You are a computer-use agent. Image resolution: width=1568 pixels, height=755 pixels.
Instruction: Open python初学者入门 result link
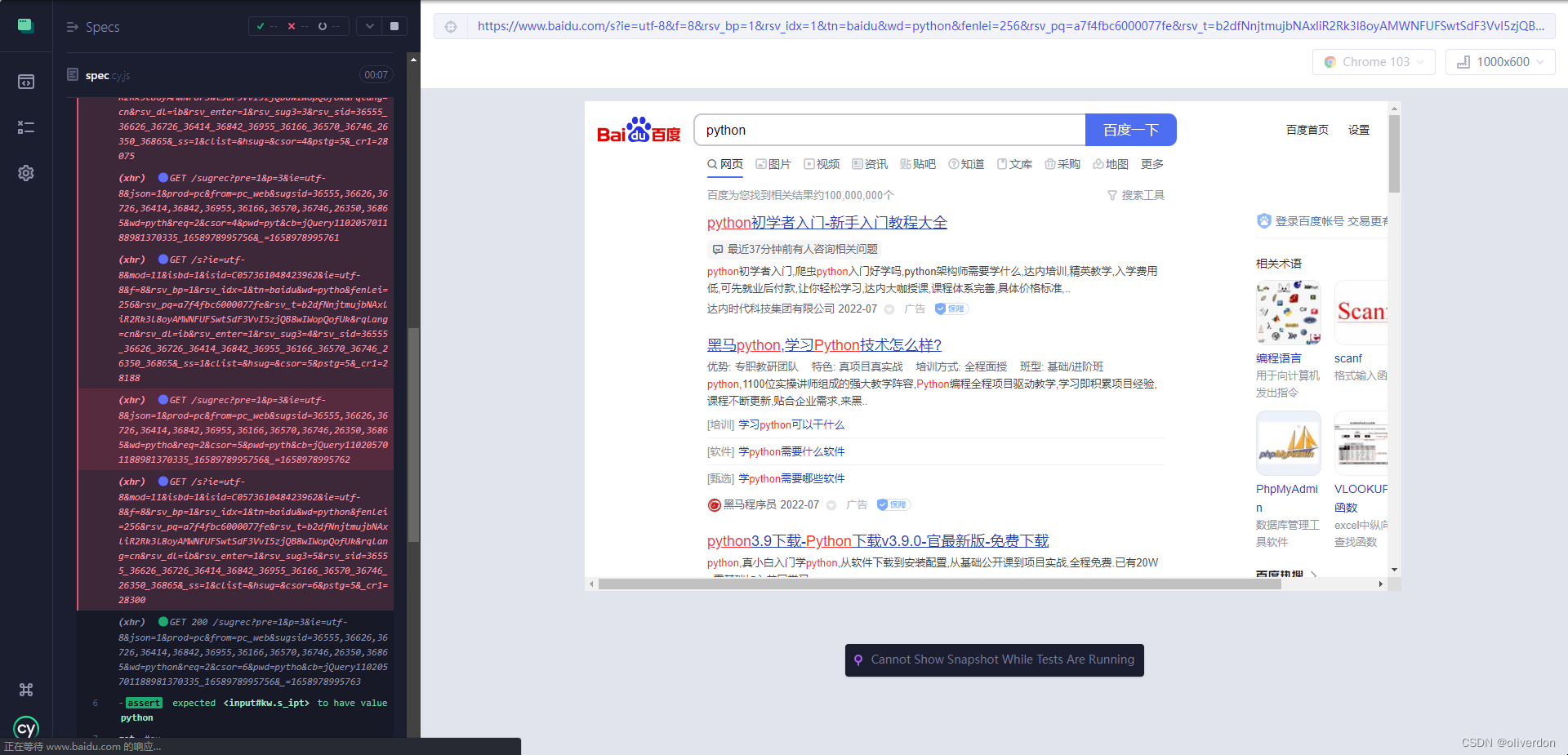[826, 222]
